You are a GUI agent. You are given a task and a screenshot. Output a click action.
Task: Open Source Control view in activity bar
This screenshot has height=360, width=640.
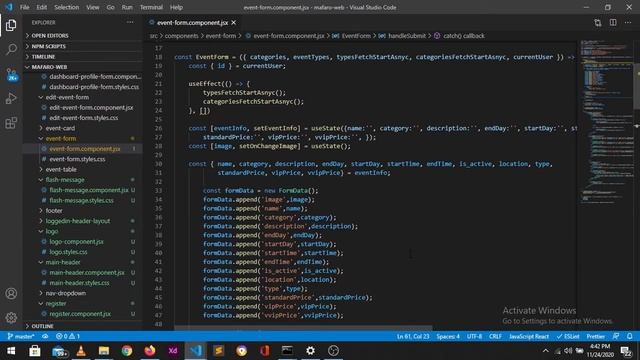(x=11, y=74)
